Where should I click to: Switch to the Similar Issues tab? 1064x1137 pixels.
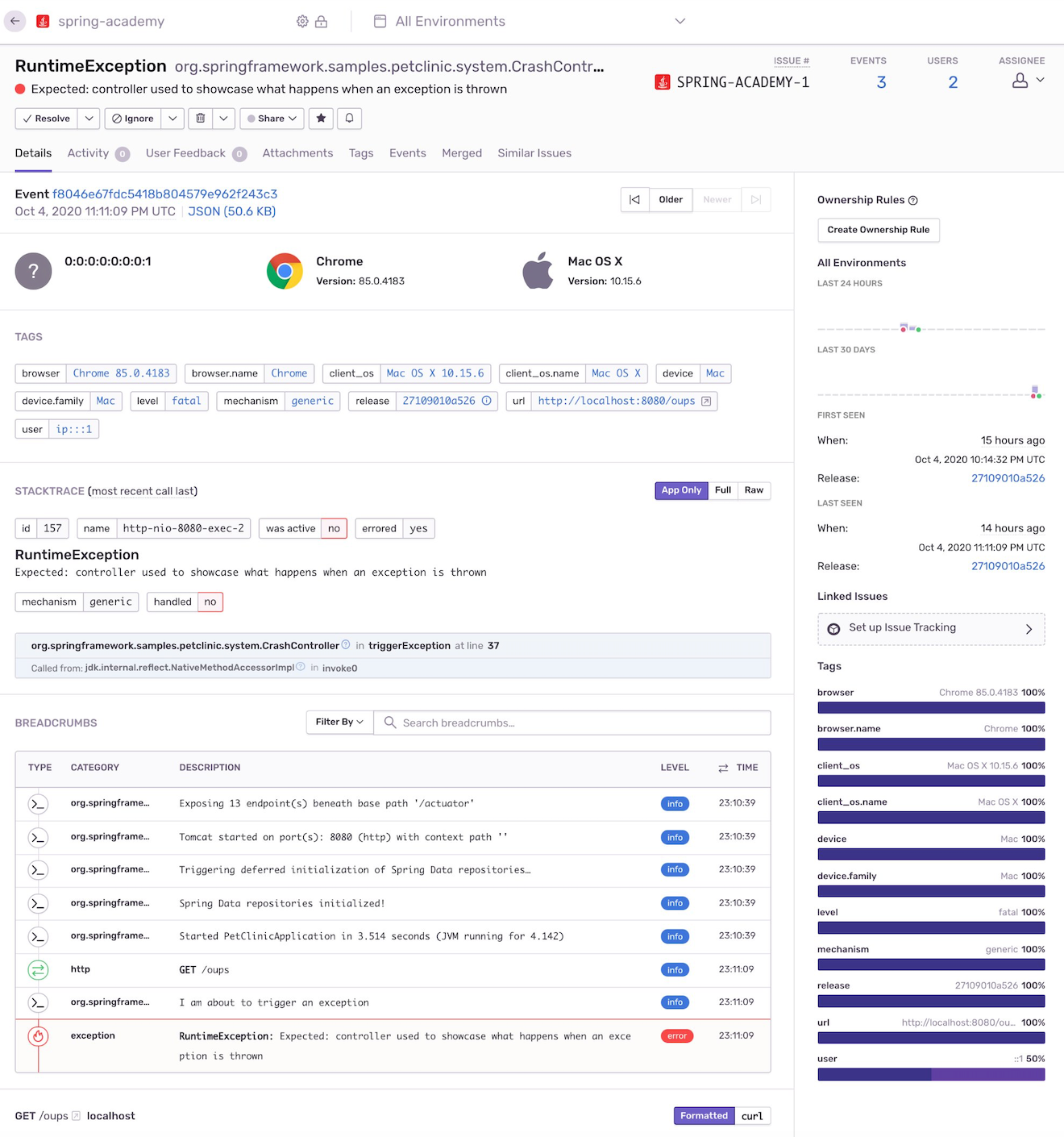(534, 153)
